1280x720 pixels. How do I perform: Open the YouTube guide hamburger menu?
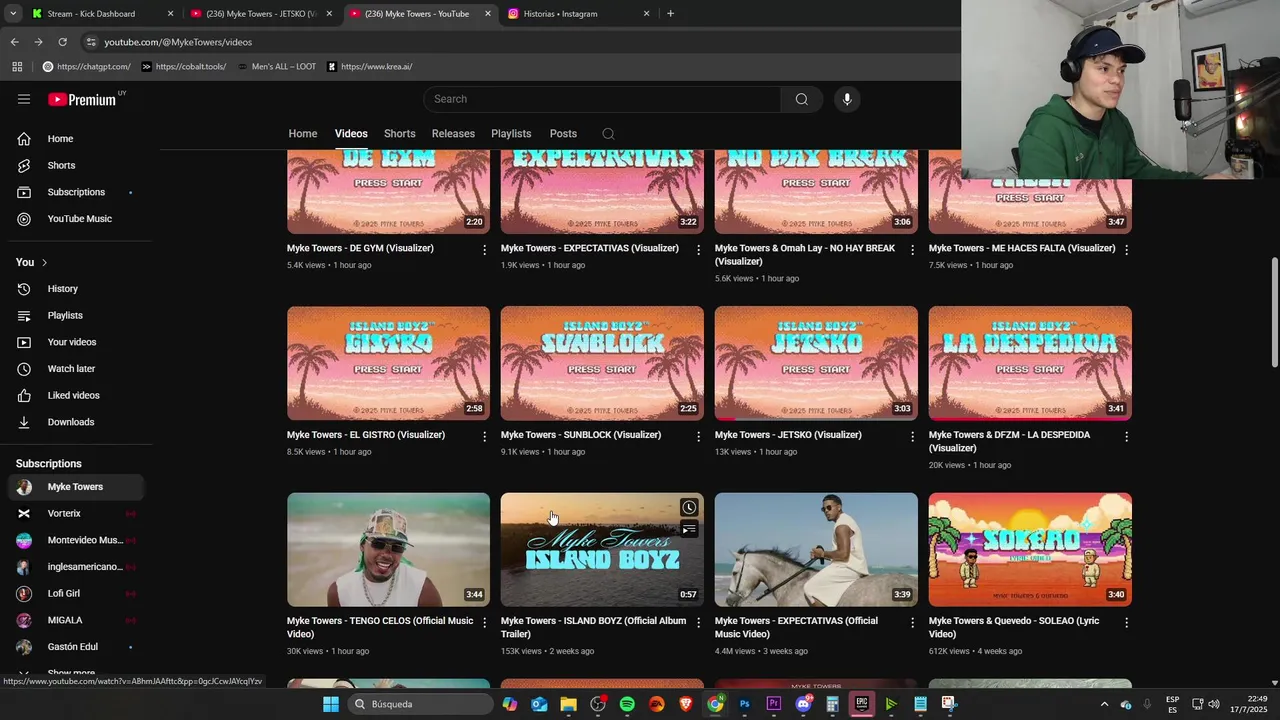(24, 99)
